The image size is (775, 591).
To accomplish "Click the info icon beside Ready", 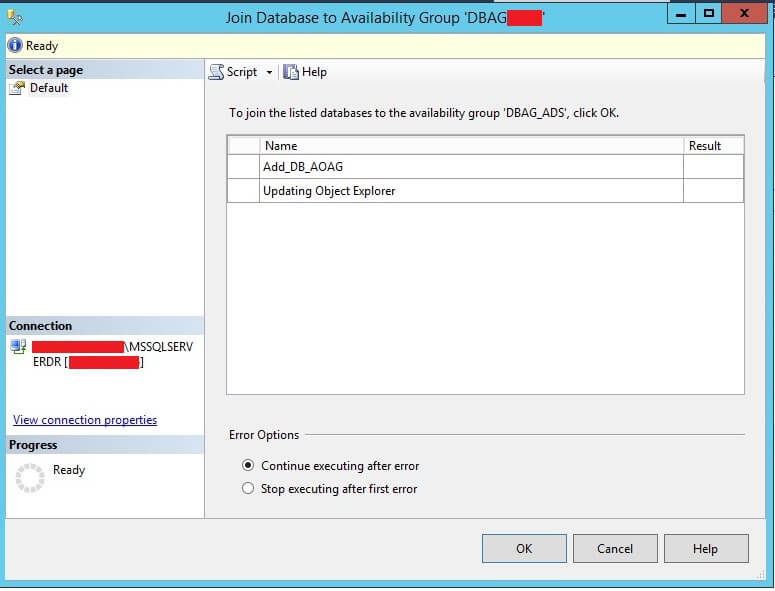I will (15, 45).
